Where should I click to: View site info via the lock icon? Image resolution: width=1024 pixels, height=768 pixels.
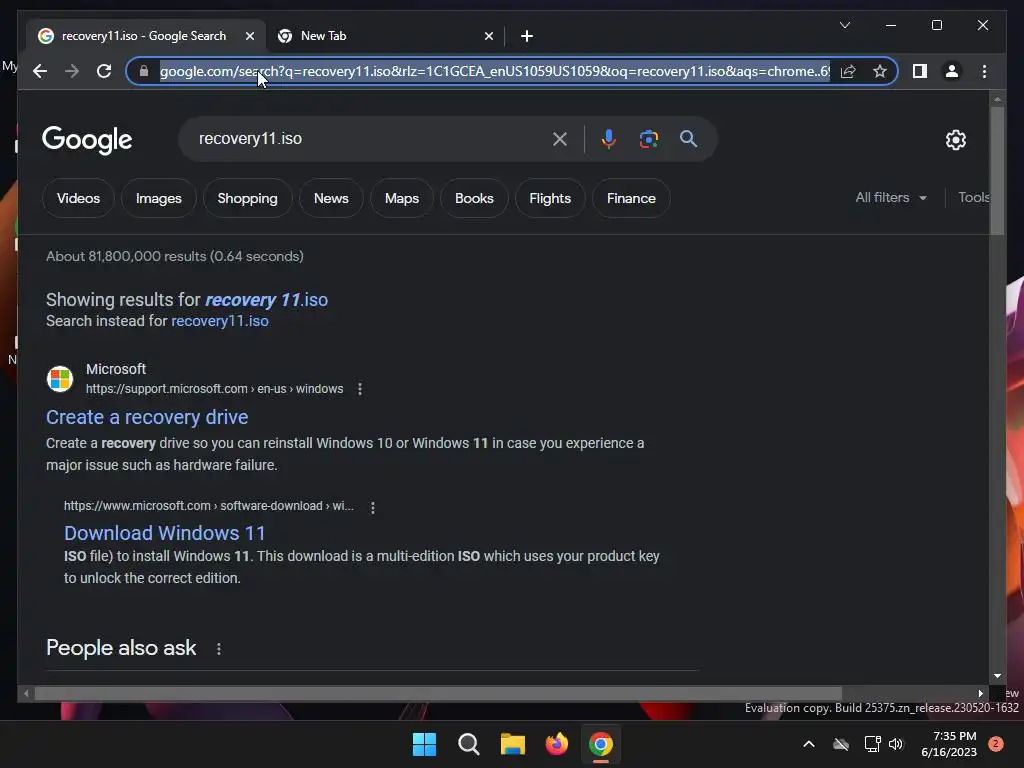click(144, 71)
